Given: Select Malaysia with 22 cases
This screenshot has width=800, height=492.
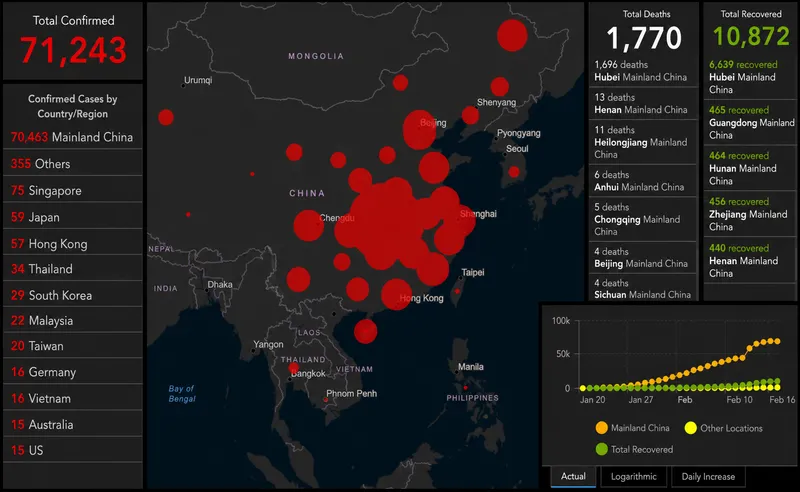Looking at the screenshot, I should 72,321.
